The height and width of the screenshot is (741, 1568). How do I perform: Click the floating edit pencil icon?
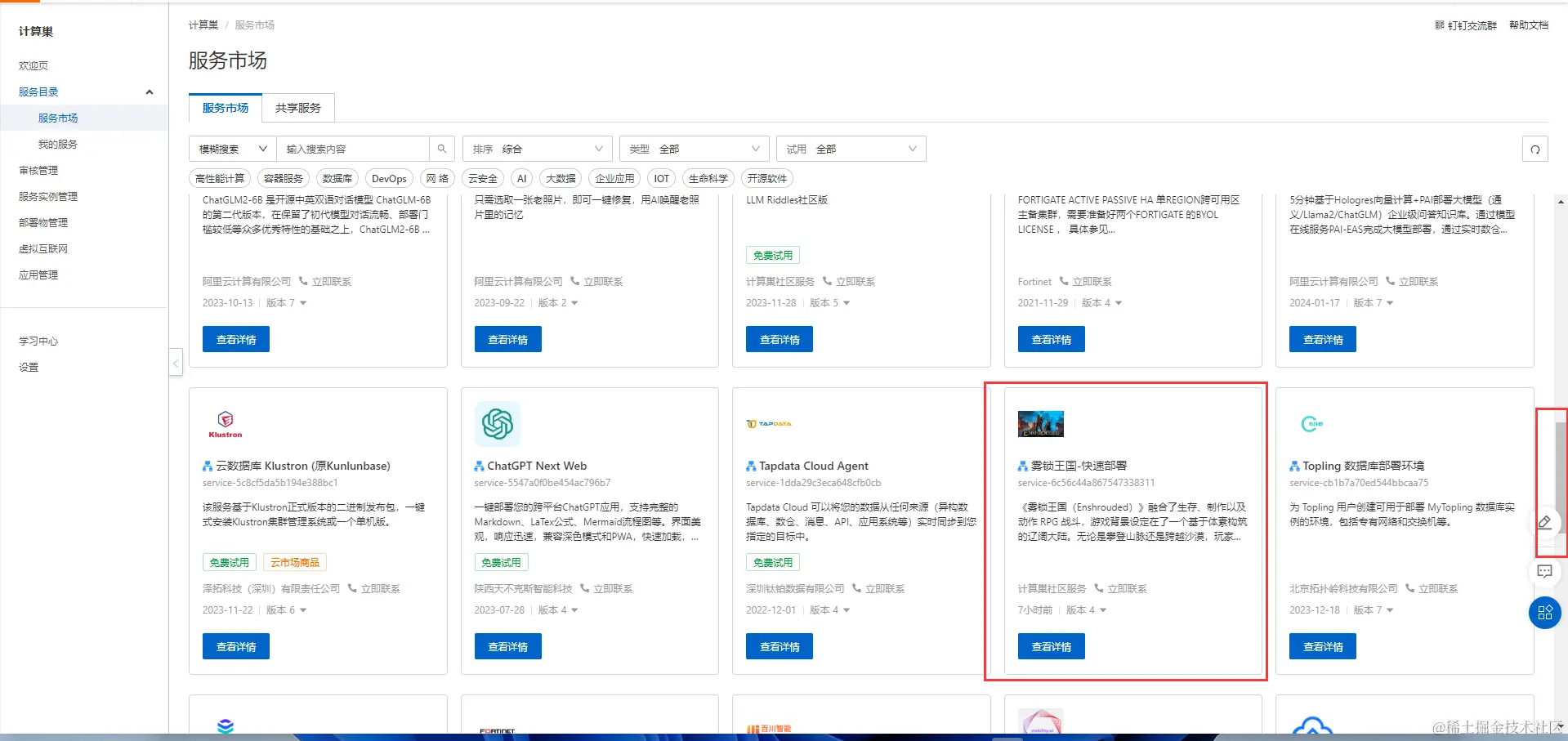point(1544,522)
